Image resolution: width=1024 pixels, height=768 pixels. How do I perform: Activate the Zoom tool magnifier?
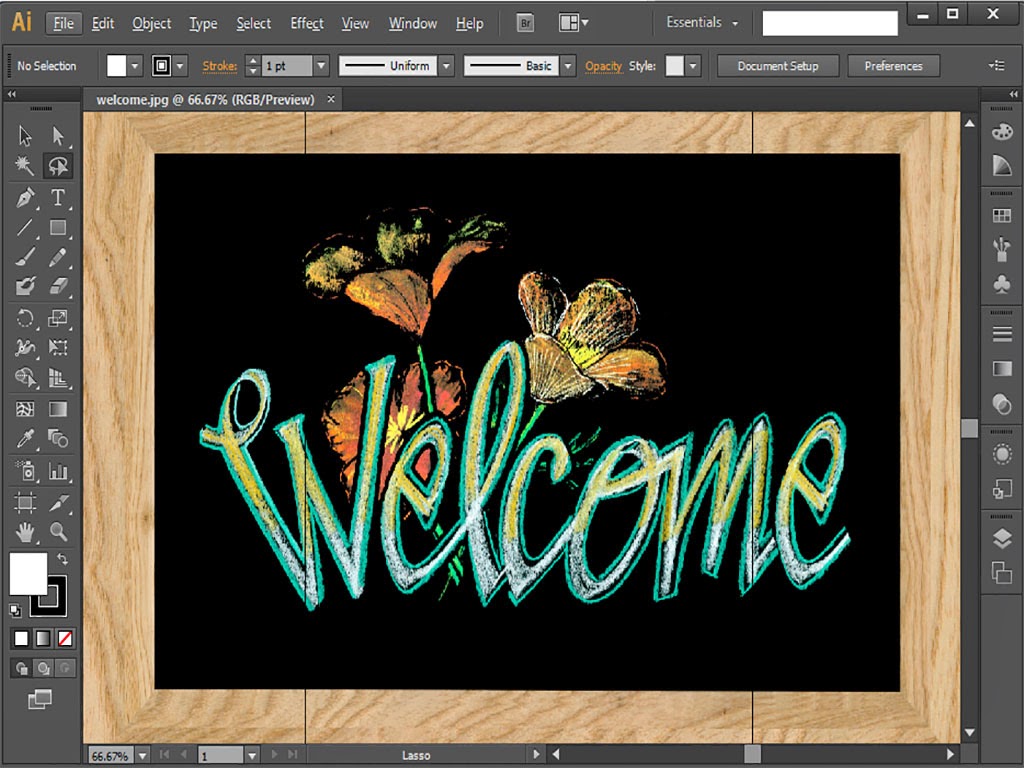coord(58,531)
